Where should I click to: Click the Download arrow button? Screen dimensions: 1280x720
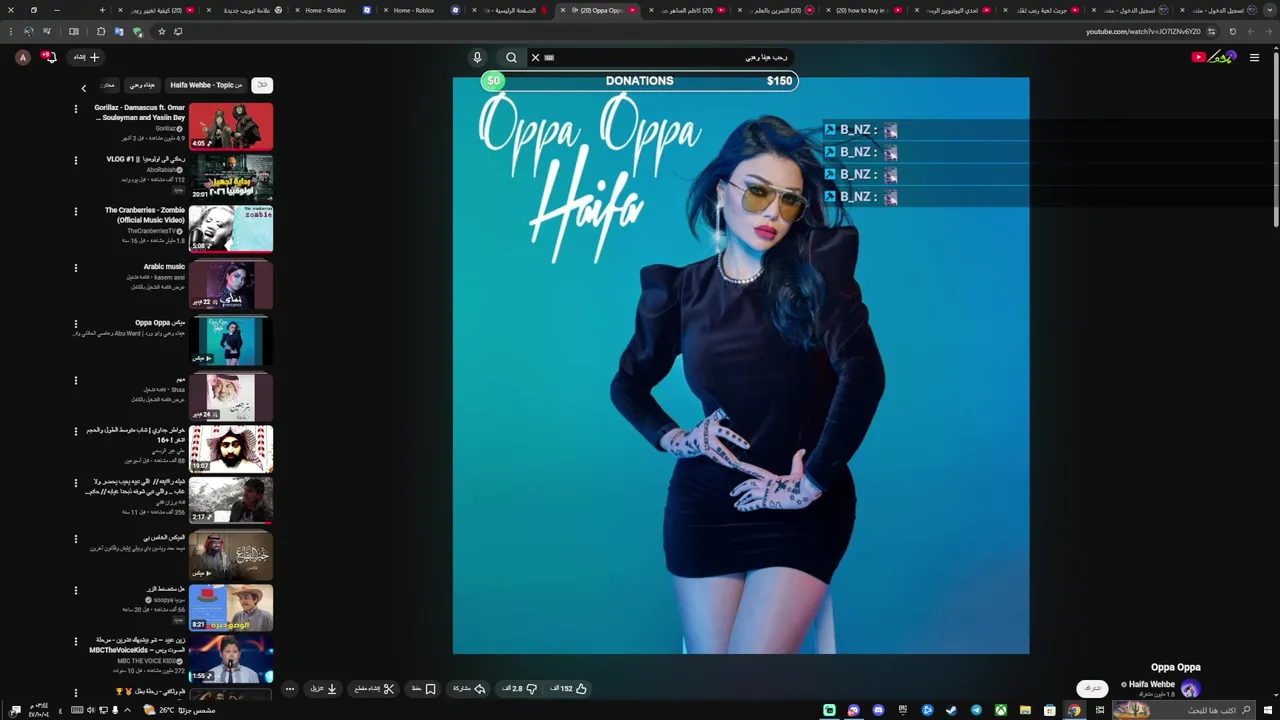click(x=323, y=688)
